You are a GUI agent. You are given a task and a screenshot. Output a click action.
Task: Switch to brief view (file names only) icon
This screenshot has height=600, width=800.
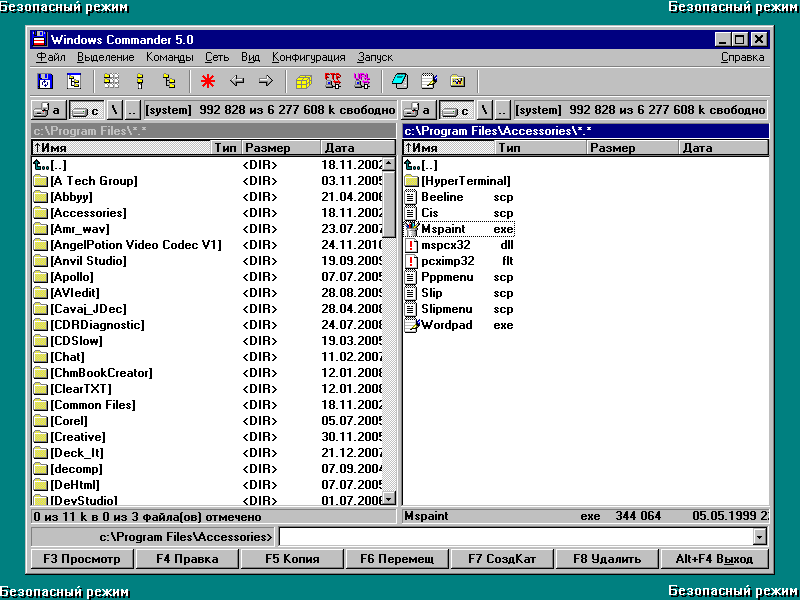point(111,81)
